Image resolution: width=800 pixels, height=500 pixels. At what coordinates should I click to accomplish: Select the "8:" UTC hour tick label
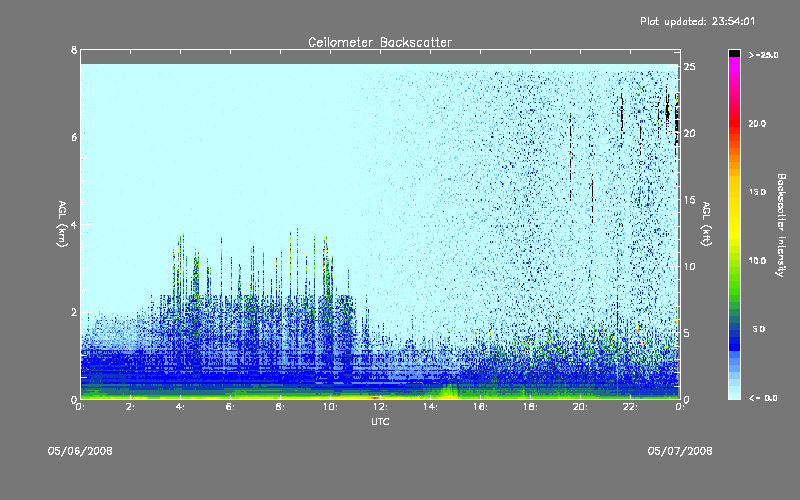coord(281,407)
